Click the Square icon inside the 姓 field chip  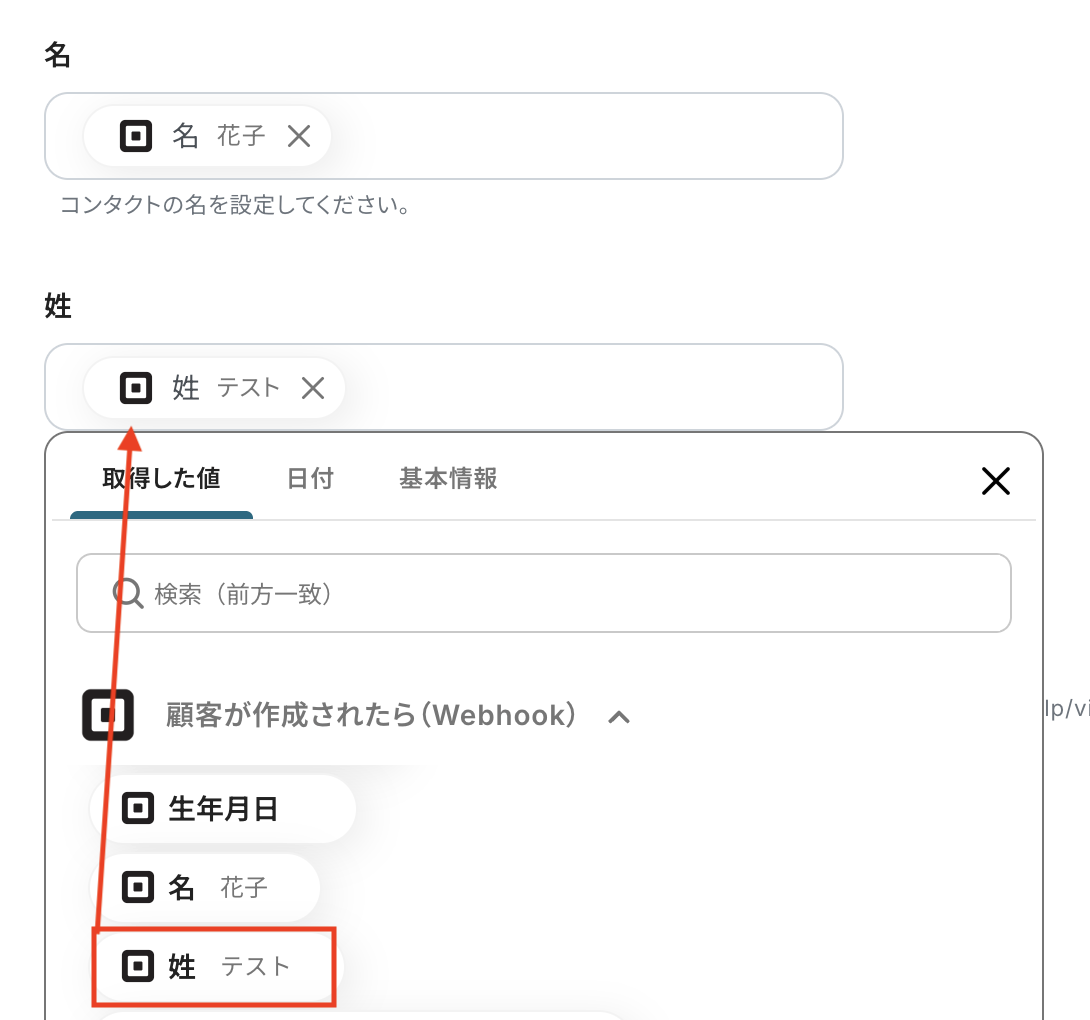pos(136,388)
